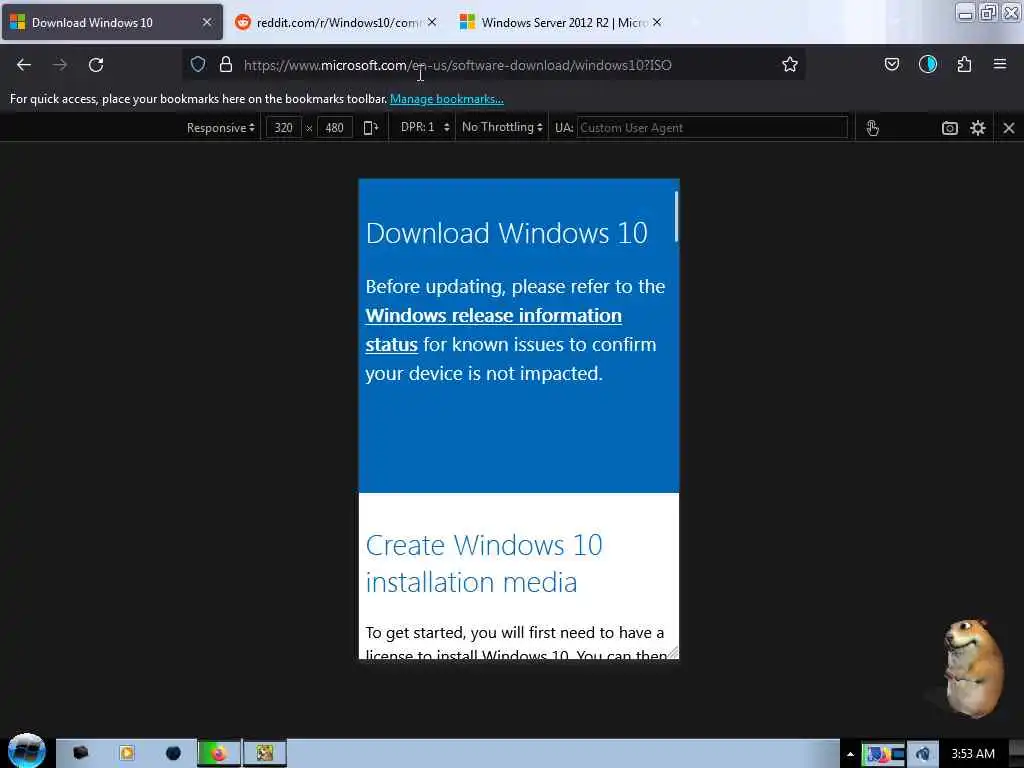This screenshot has width=1024, height=768.
Task: Open the Firefox account icon
Action: point(927,64)
